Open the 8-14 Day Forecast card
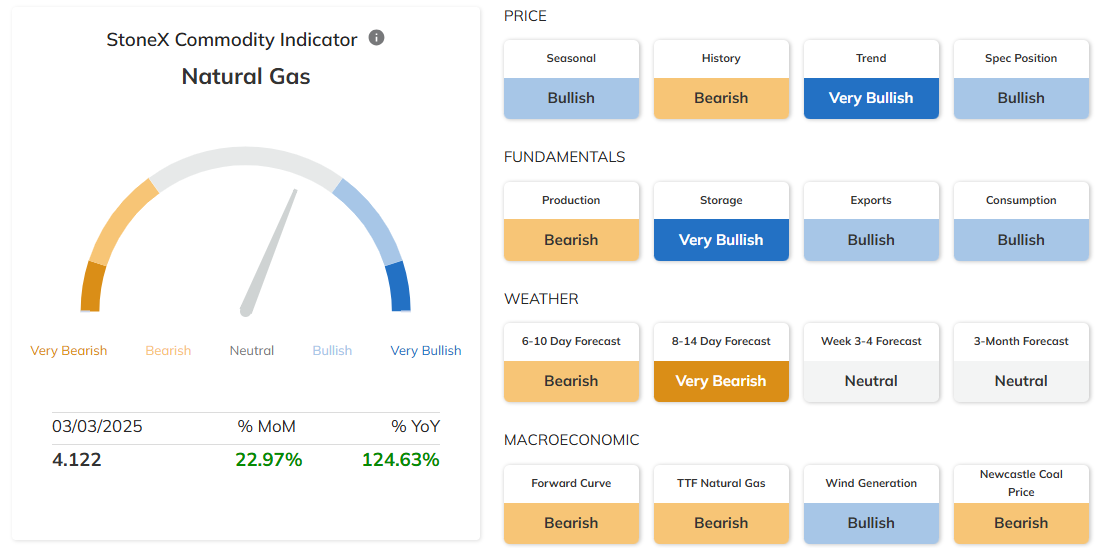 point(721,362)
